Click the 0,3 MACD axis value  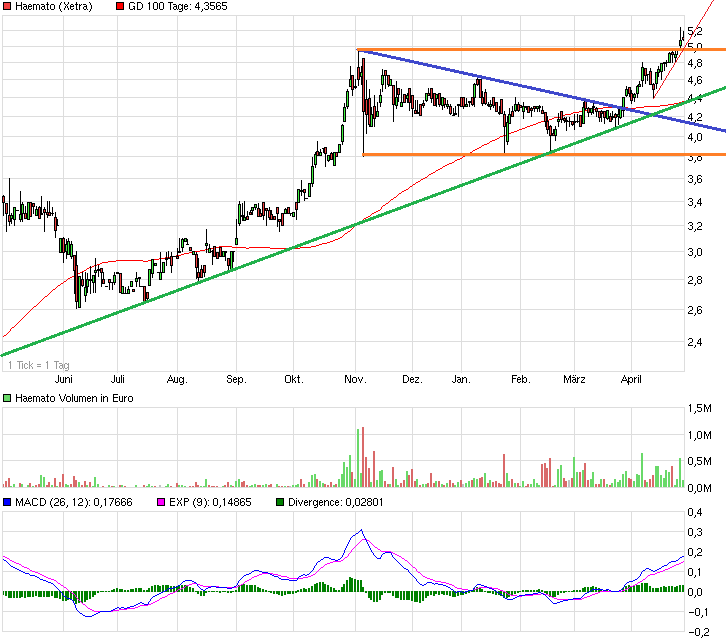point(695,532)
